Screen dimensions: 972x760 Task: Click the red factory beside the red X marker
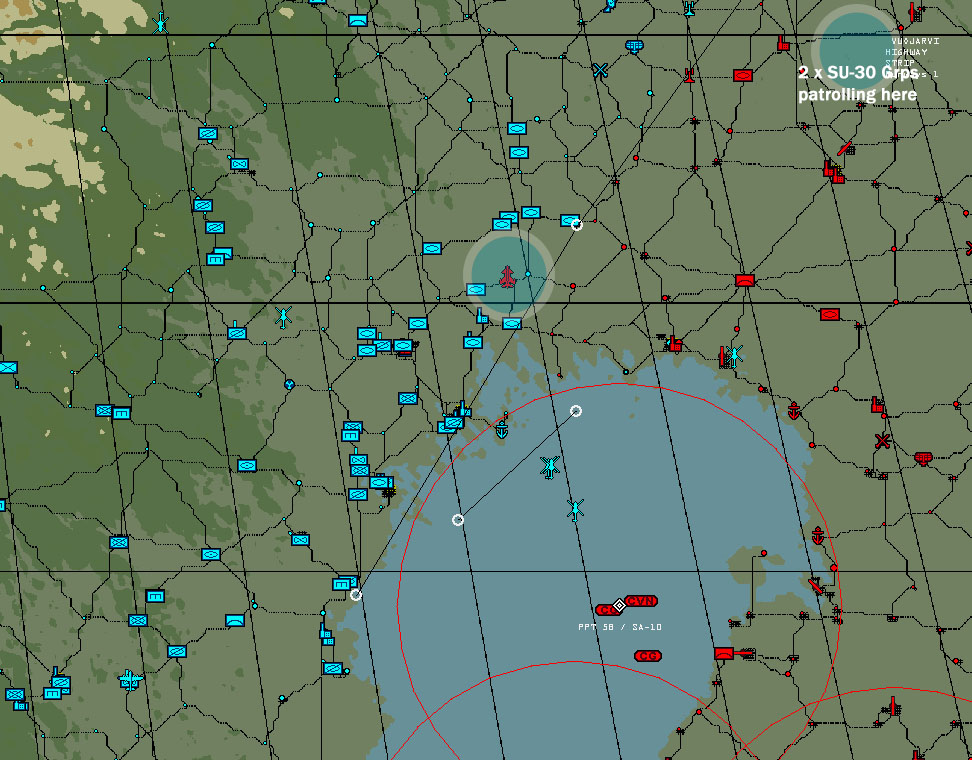pyautogui.click(x=877, y=405)
